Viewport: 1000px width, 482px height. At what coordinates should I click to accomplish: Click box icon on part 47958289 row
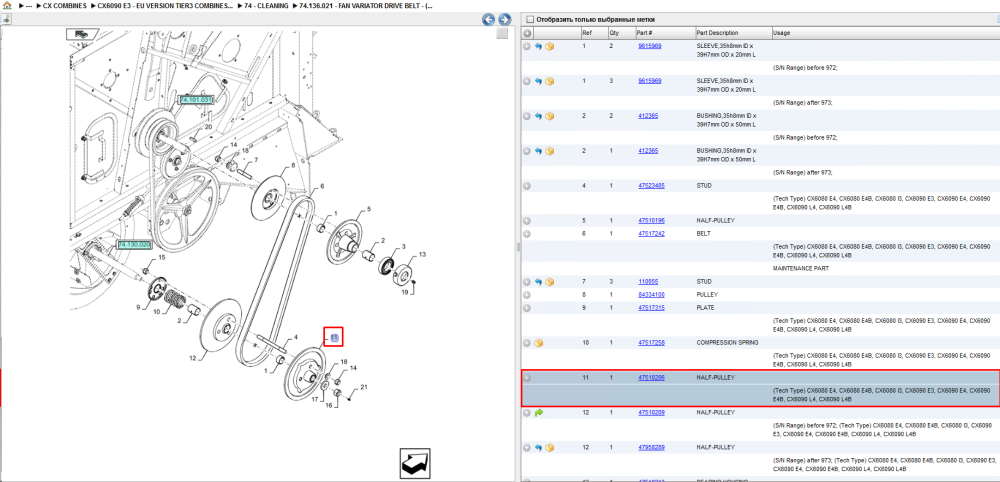(x=549, y=448)
